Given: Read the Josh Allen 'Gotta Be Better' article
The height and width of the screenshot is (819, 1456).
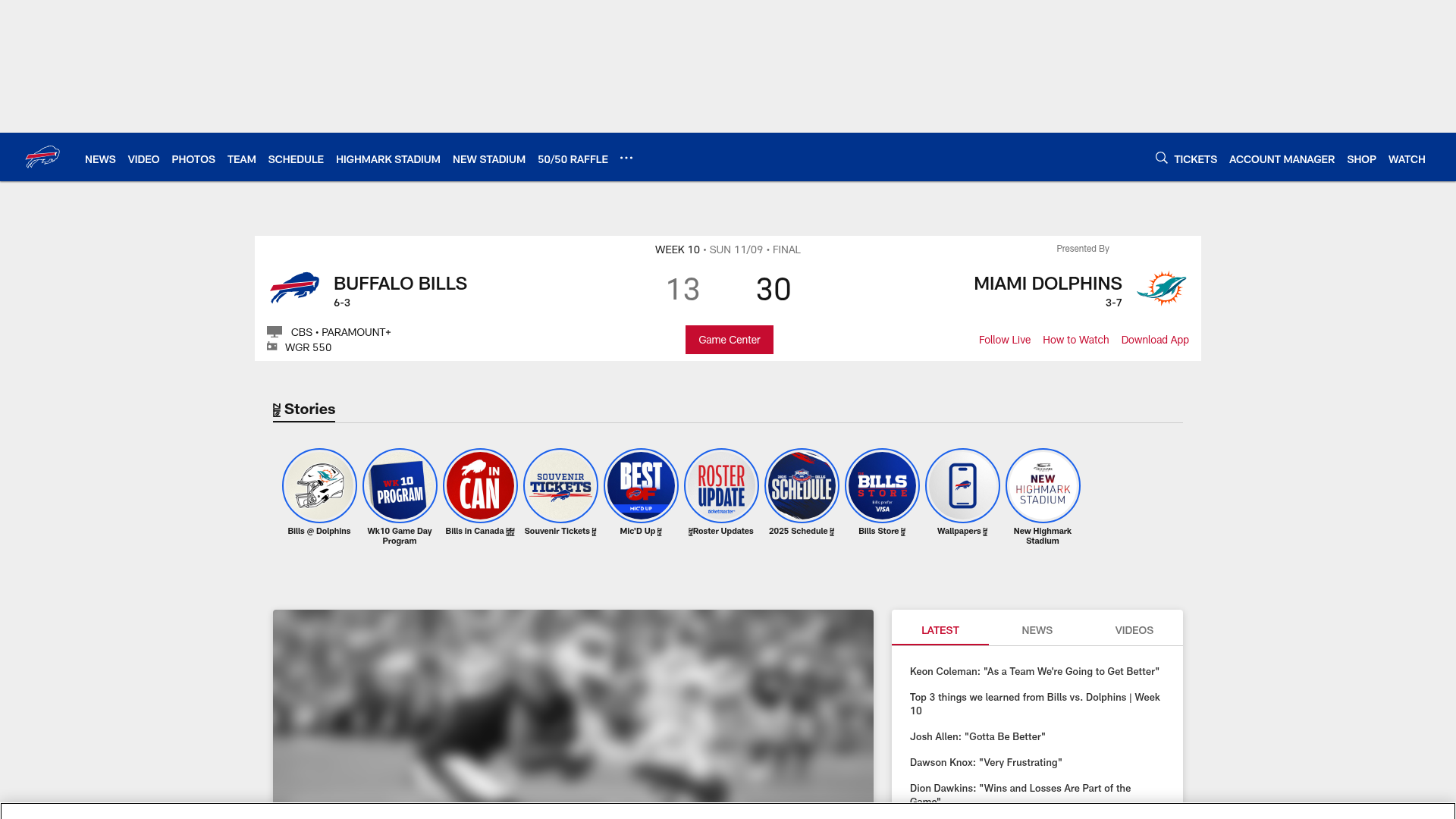Looking at the screenshot, I should [977, 736].
